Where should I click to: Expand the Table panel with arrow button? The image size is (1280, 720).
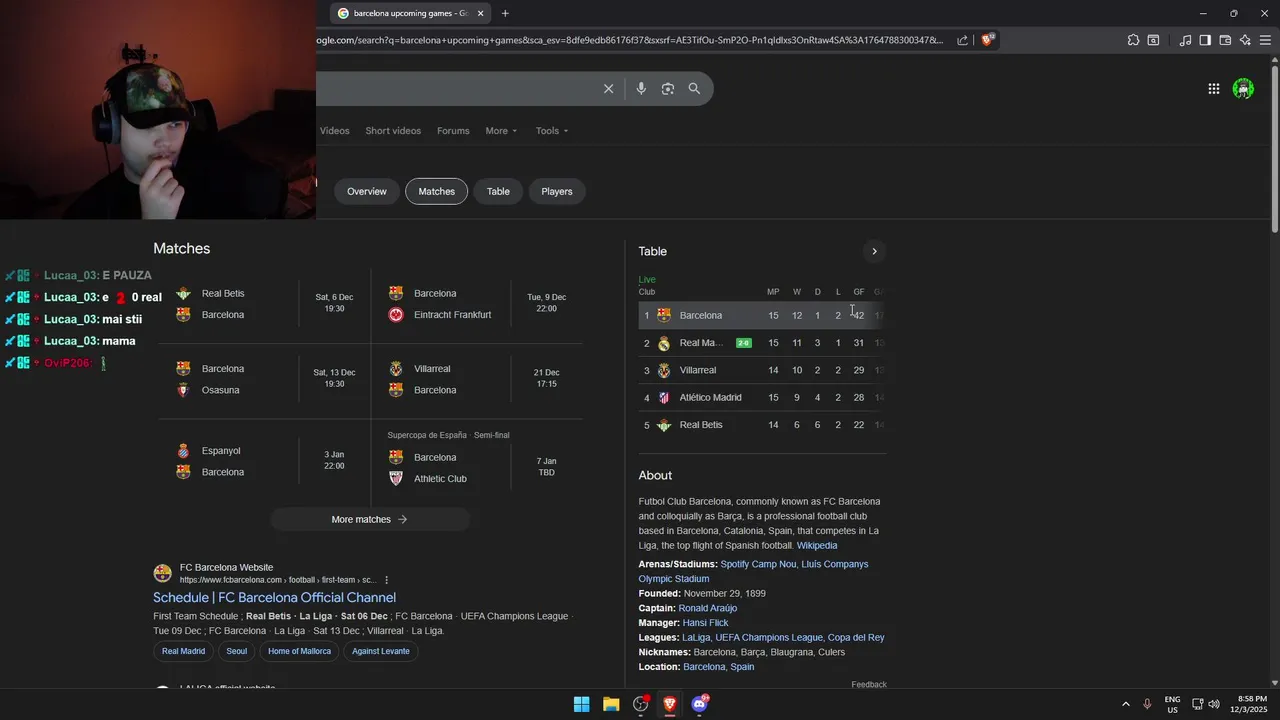pos(874,252)
